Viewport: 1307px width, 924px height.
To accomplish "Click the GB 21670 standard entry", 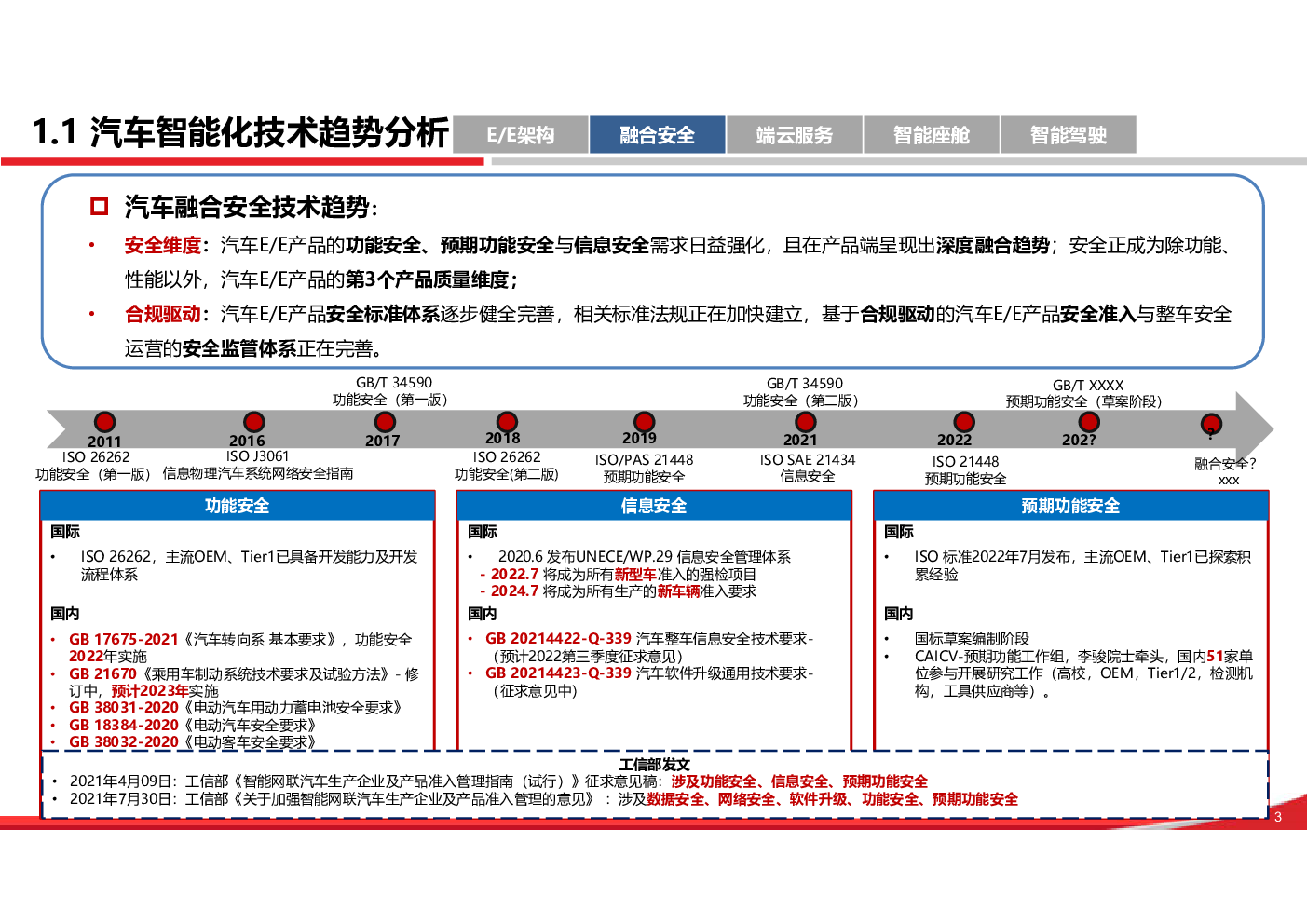I will click(x=244, y=682).
